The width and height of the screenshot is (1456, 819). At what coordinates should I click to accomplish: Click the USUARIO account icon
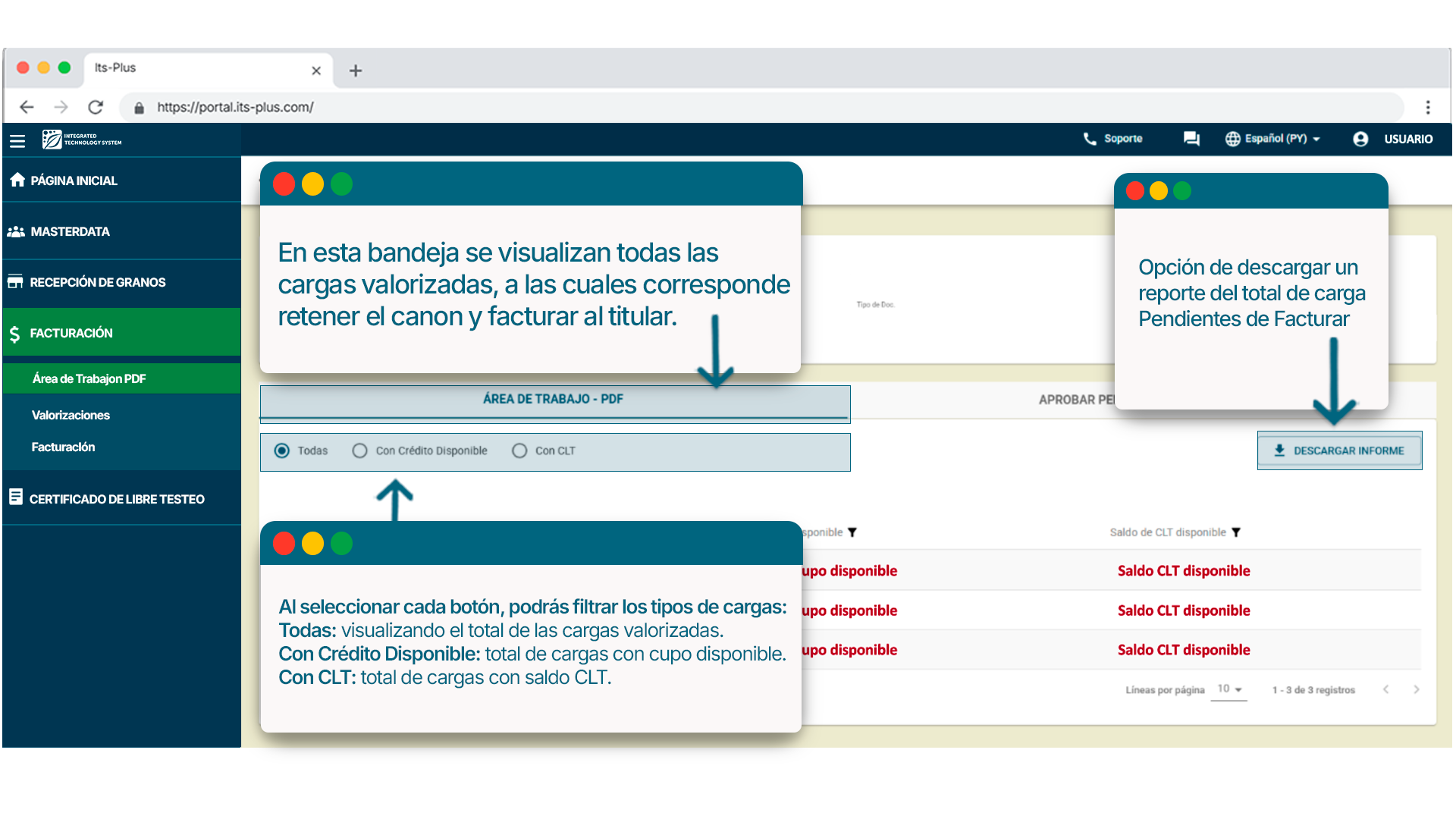coord(1360,140)
